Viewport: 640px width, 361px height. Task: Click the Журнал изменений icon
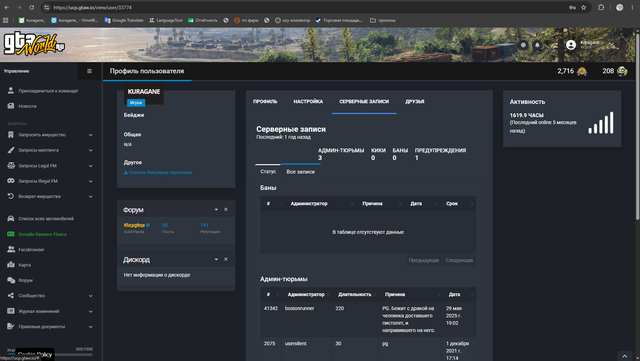[11, 311]
